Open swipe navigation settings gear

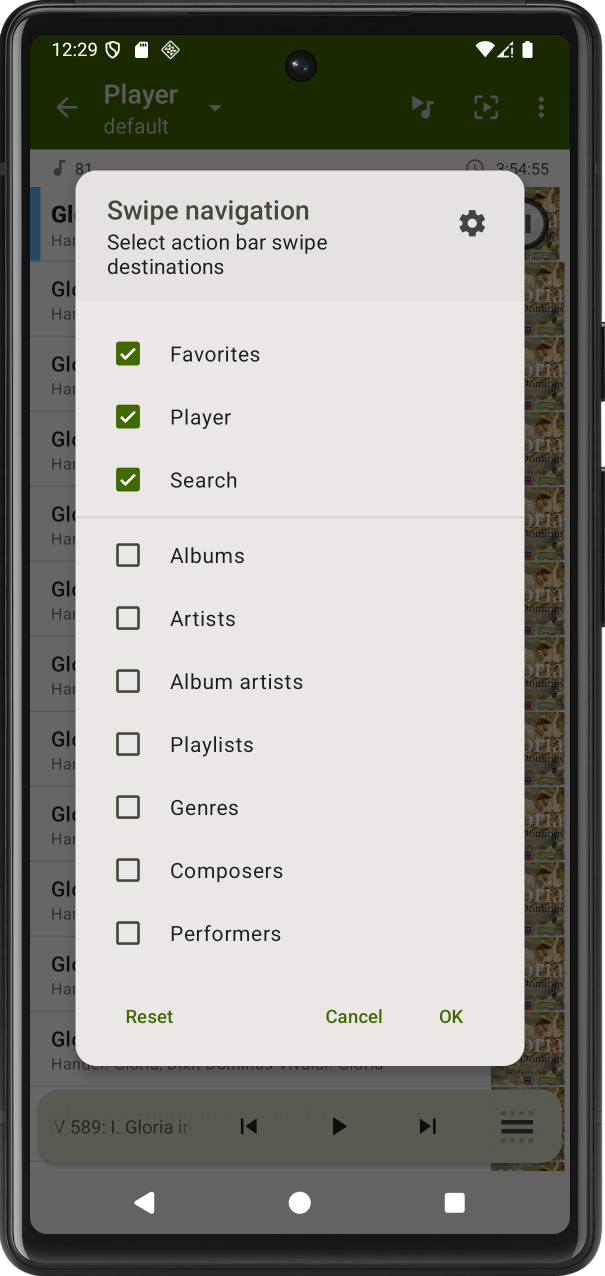click(472, 223)
